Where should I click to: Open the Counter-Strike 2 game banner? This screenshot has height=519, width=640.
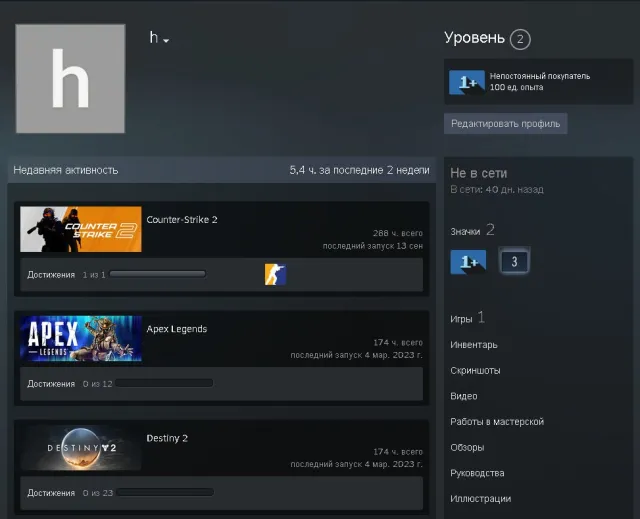point(81,229)
